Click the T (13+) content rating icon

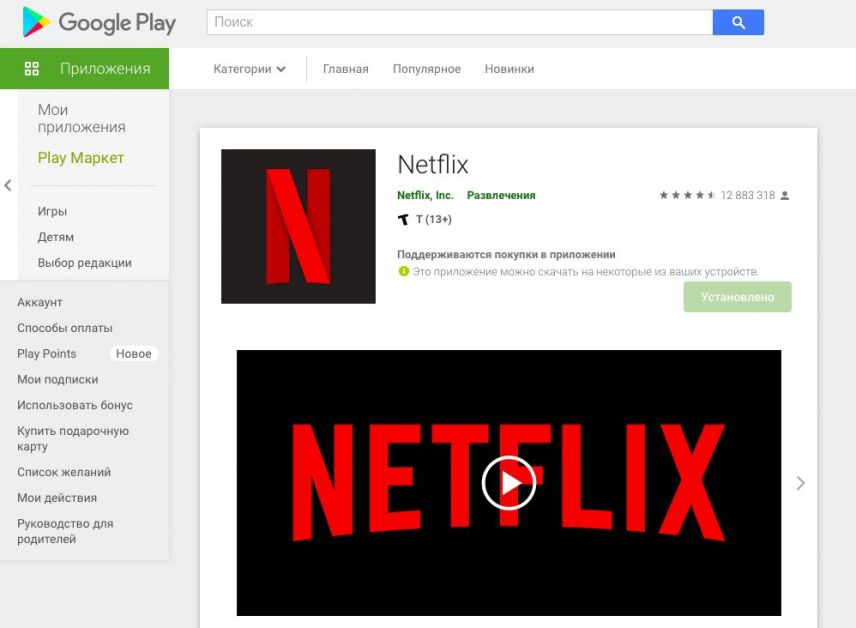tap(403, 220)
